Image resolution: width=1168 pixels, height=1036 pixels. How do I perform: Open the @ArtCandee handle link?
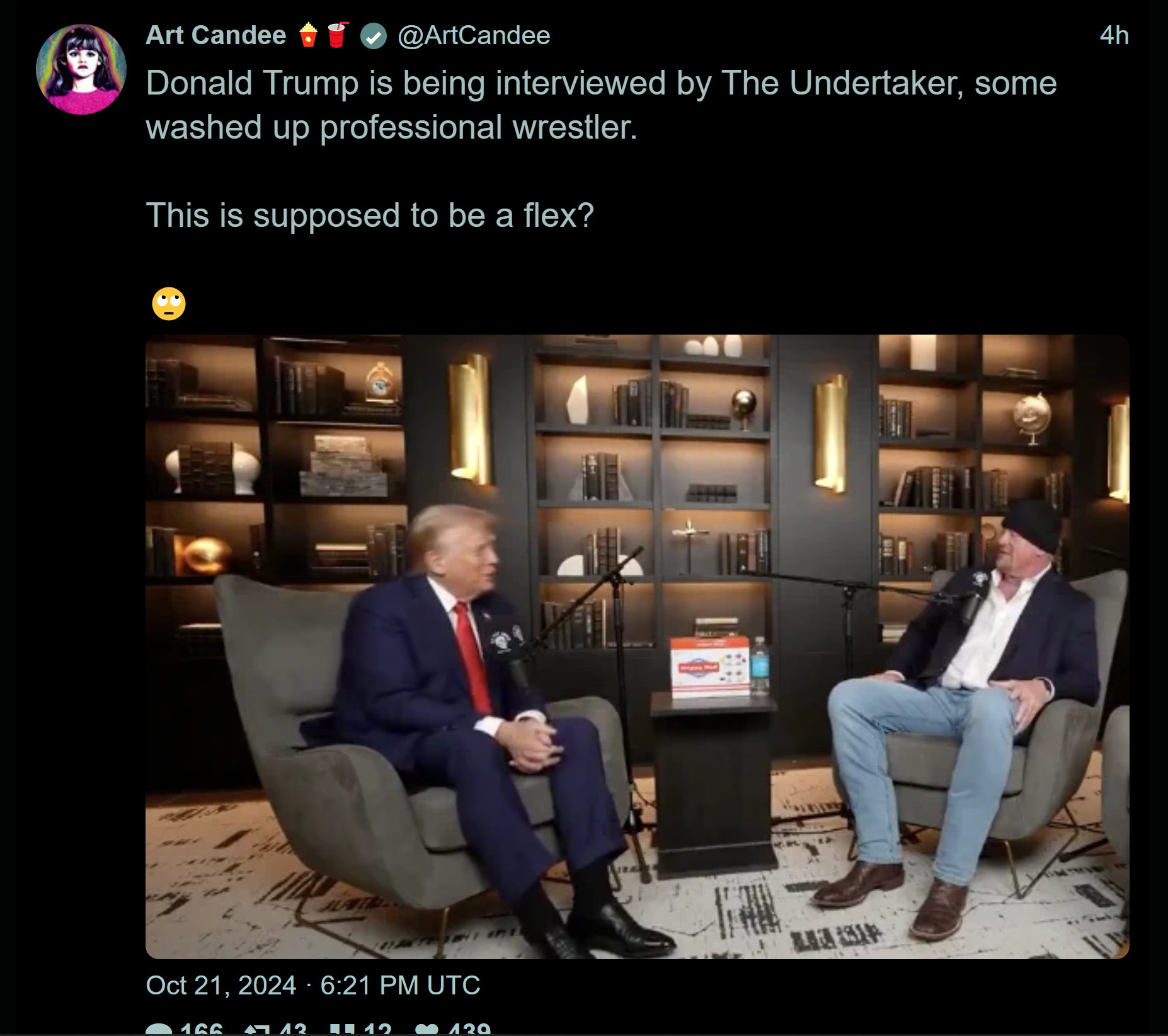(x=474, y=35)
